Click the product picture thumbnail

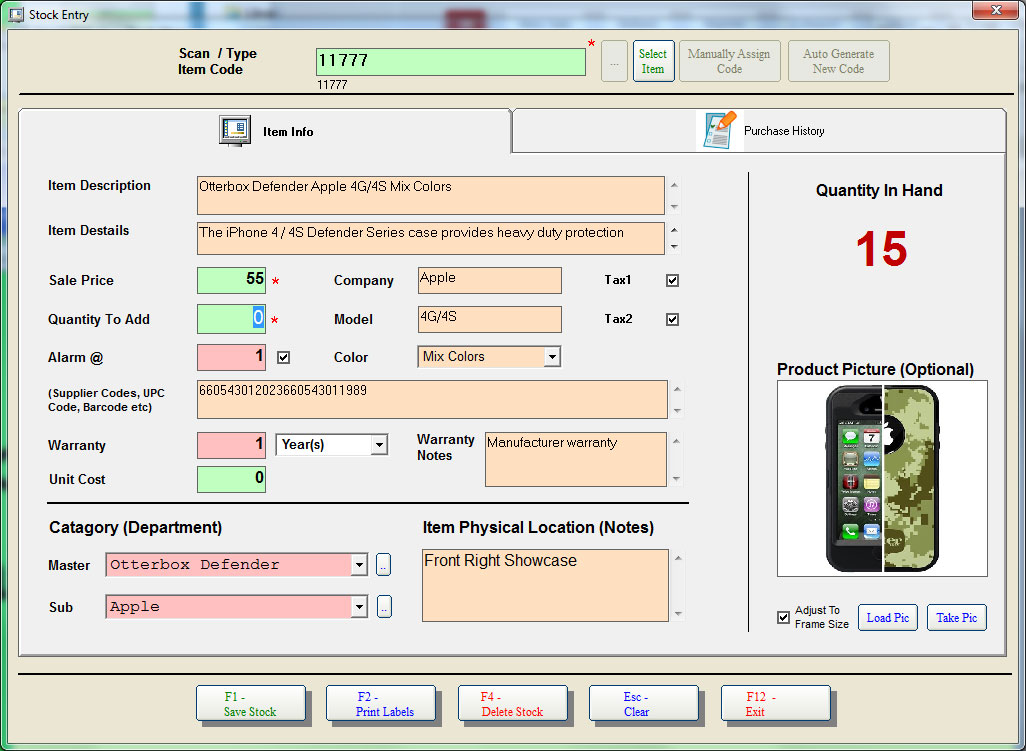click(x=882, y=479)
